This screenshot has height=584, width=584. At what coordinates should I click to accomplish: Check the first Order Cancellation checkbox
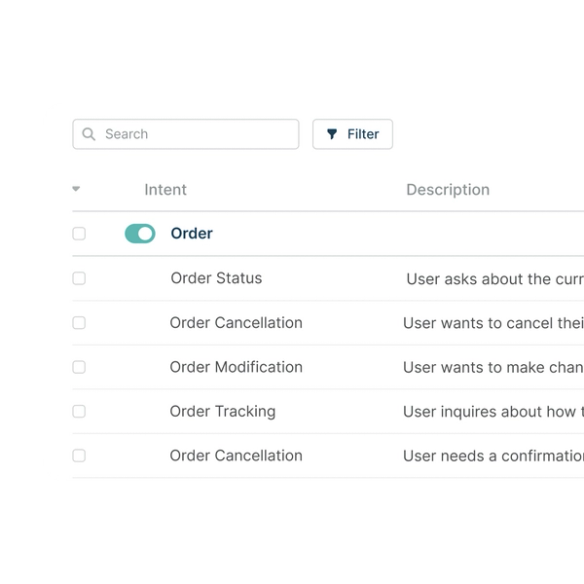[79, 323]
